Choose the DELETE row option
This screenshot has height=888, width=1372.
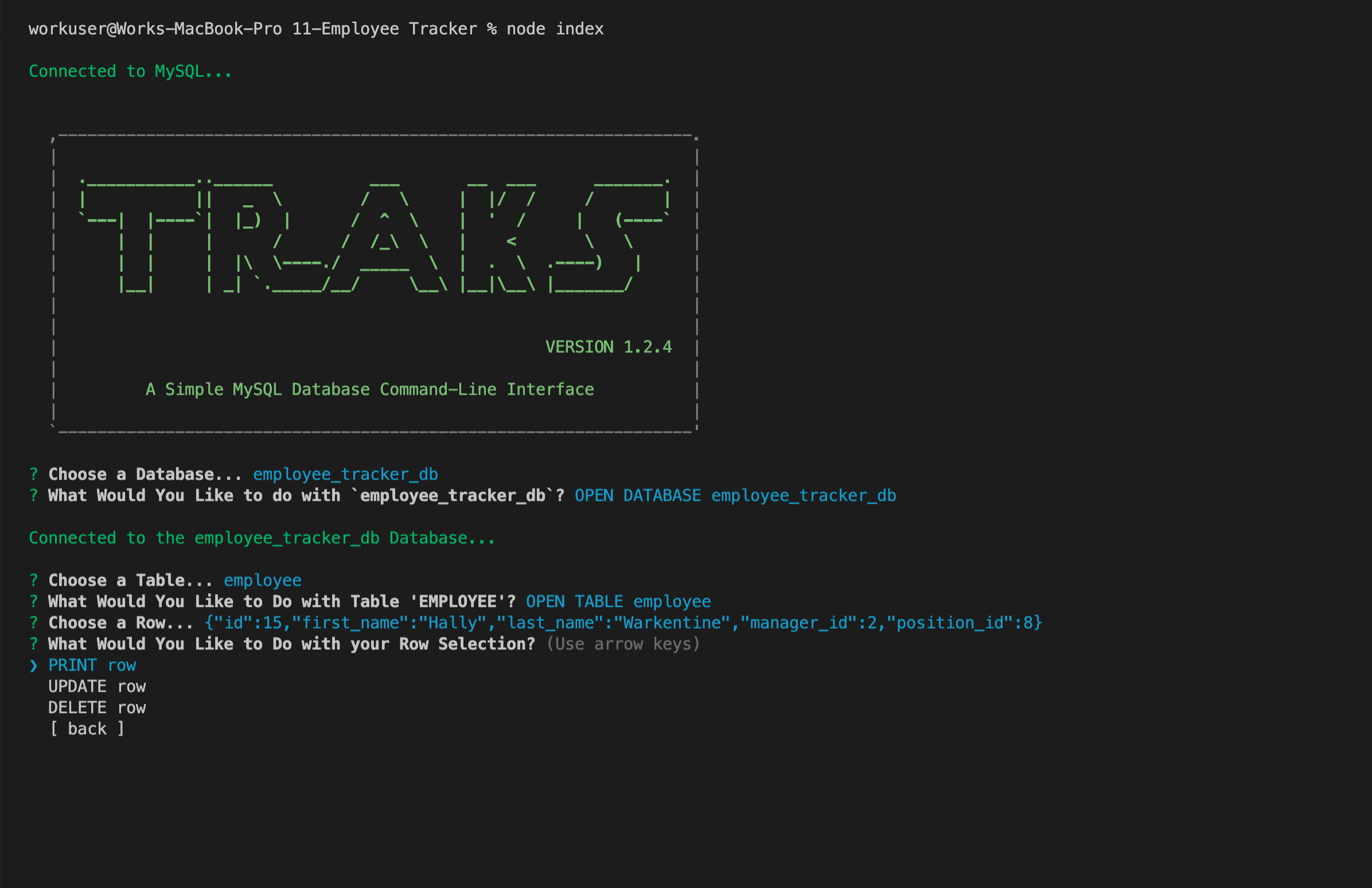tap(97, 708)
